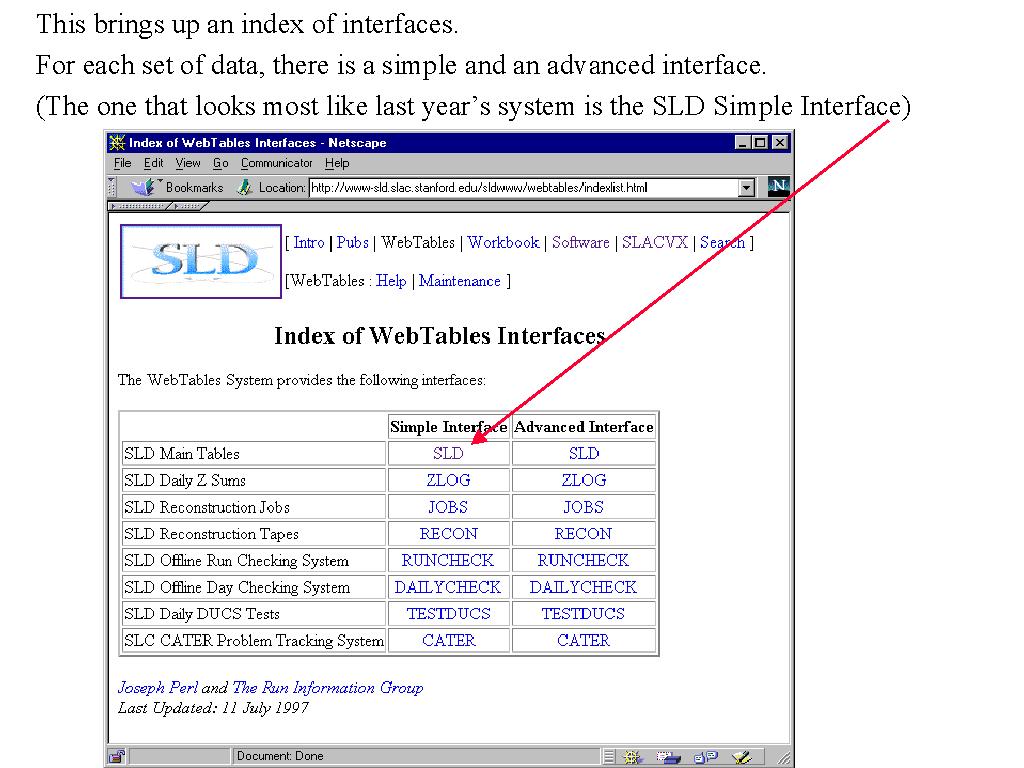Click the security padlock in status bar
Viewport: 1024px width, 768px height.
coord(117,756)
